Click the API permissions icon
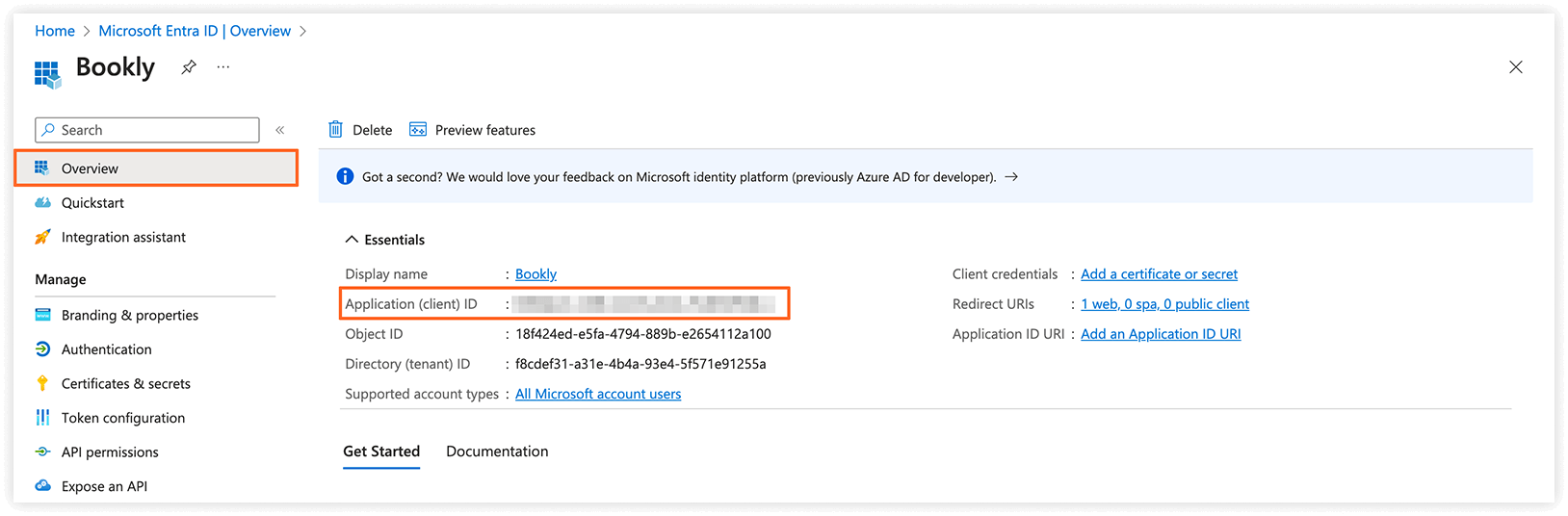Viewport: 1568px width, 516px height. click(42, 451)
